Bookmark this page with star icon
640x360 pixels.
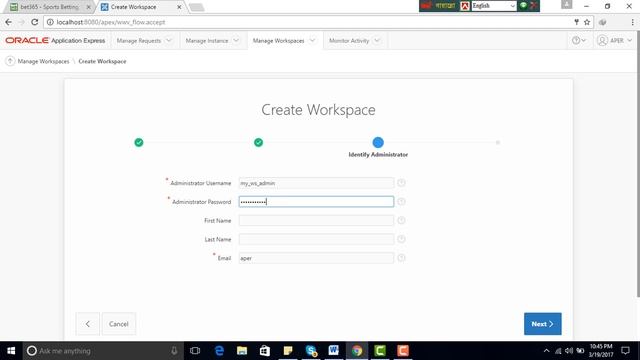point(587,22)
